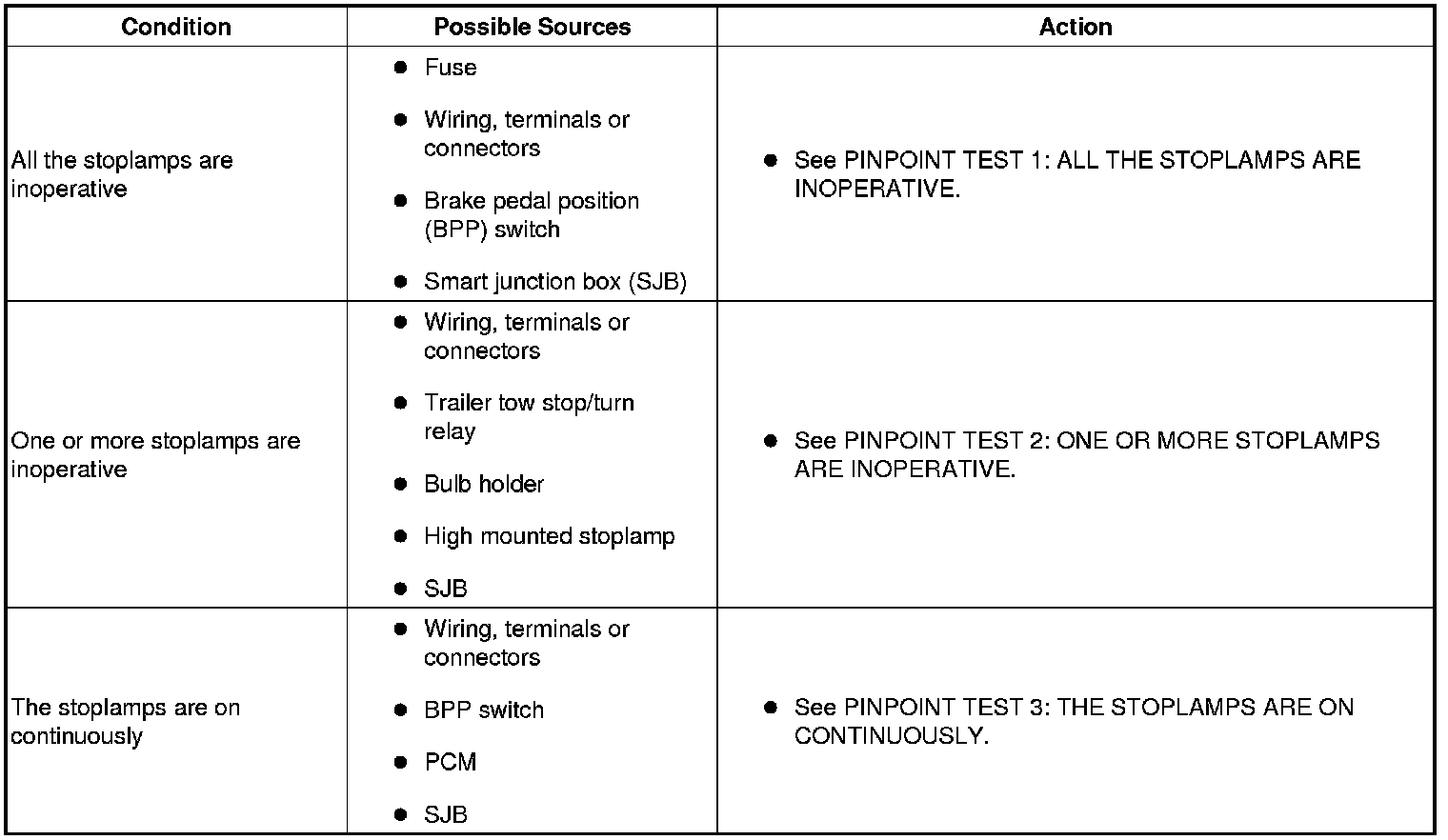Click the Brake pedal position (BPP) switch entry
Screen dimensions: 1448x840
[x=531, y=214]
